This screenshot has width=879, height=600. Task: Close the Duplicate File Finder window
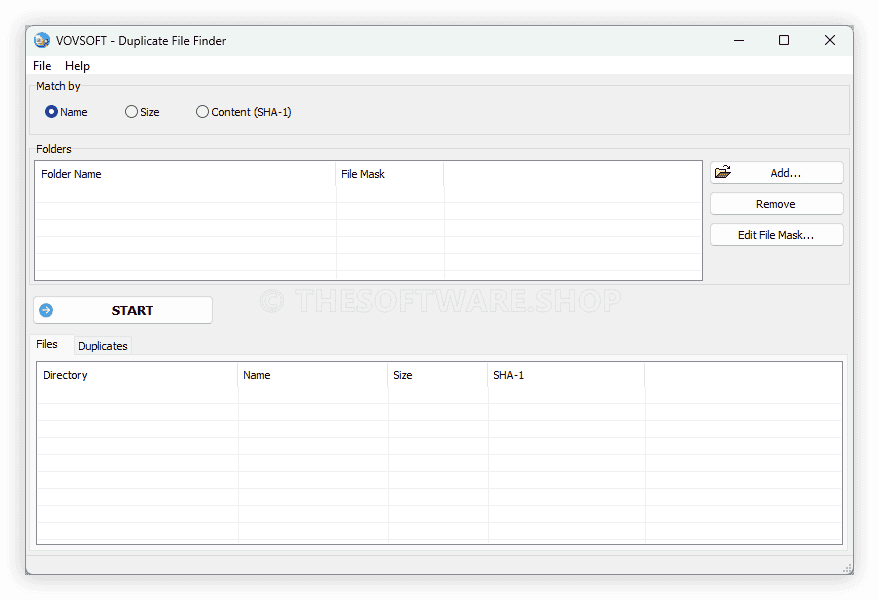click(830, 40)
